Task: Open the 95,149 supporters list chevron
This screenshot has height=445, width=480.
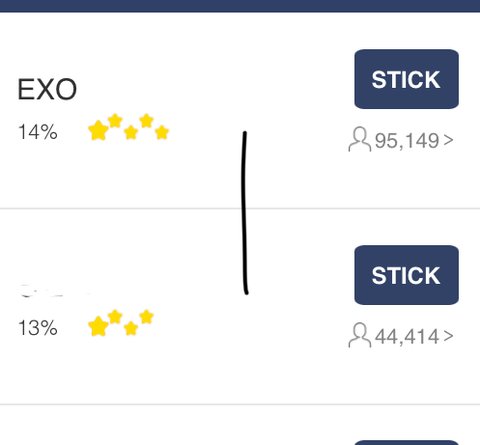Action: [449, 140]
